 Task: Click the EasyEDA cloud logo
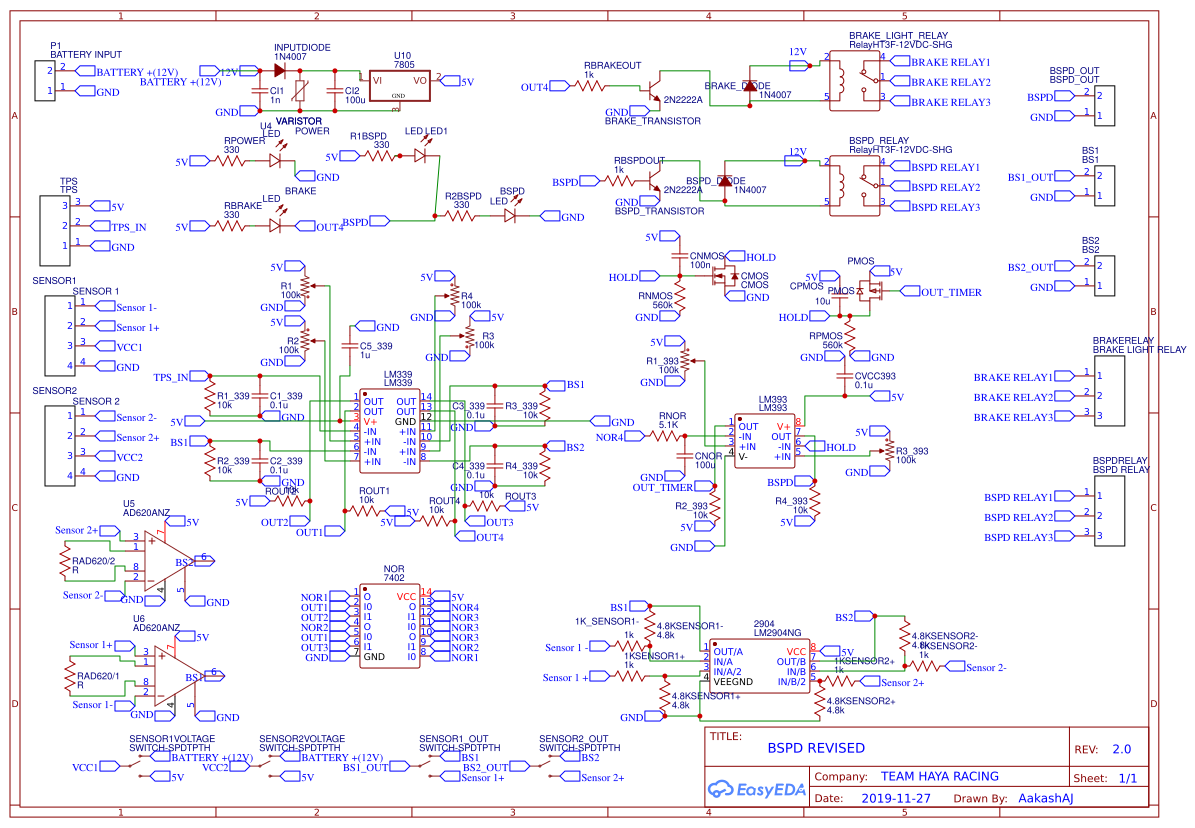[x=722, y=790]
